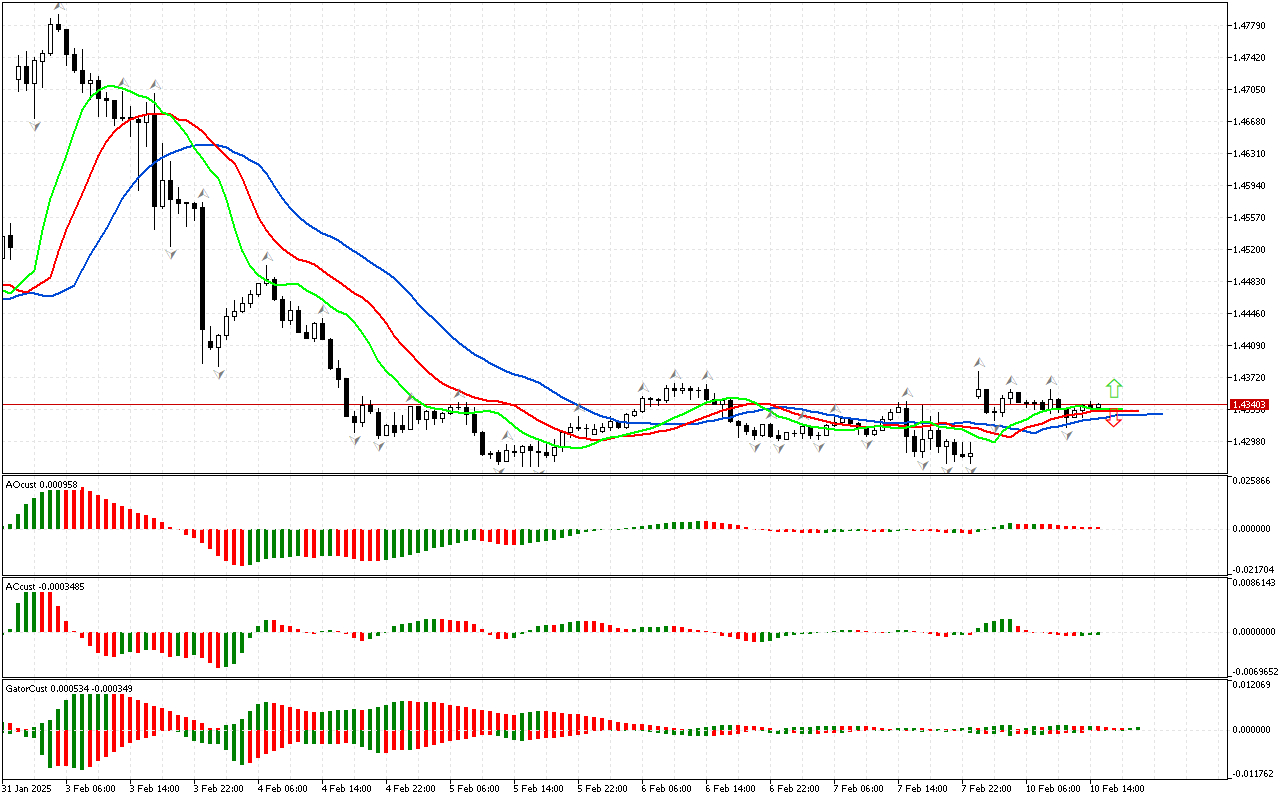Click the green up arrow signal marker
Image resolution: width=1280 pixels, height=800 pixels.
tap(1114, 389)
